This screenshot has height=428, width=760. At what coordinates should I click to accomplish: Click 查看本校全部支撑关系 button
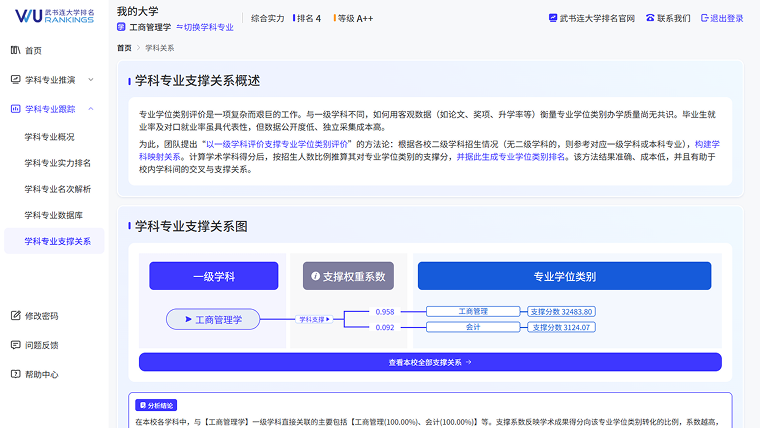tap(430, 362)
